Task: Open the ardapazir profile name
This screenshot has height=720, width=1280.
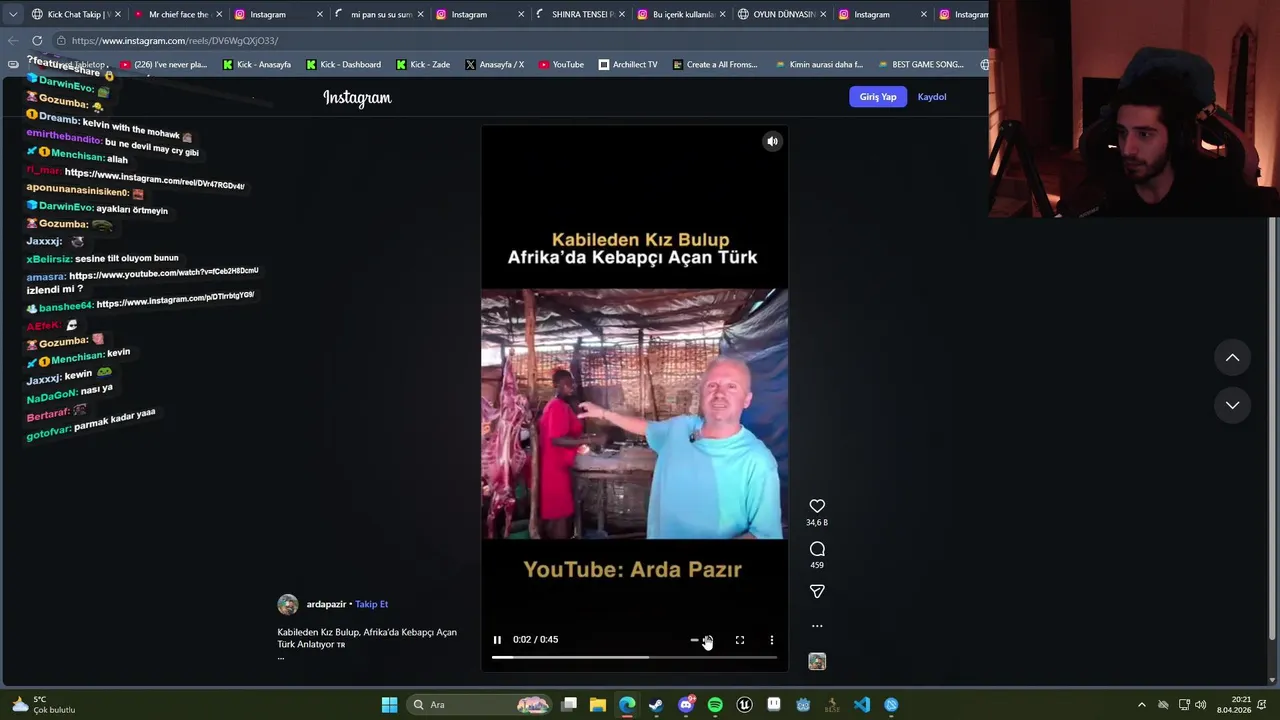Action: [326, 604]
